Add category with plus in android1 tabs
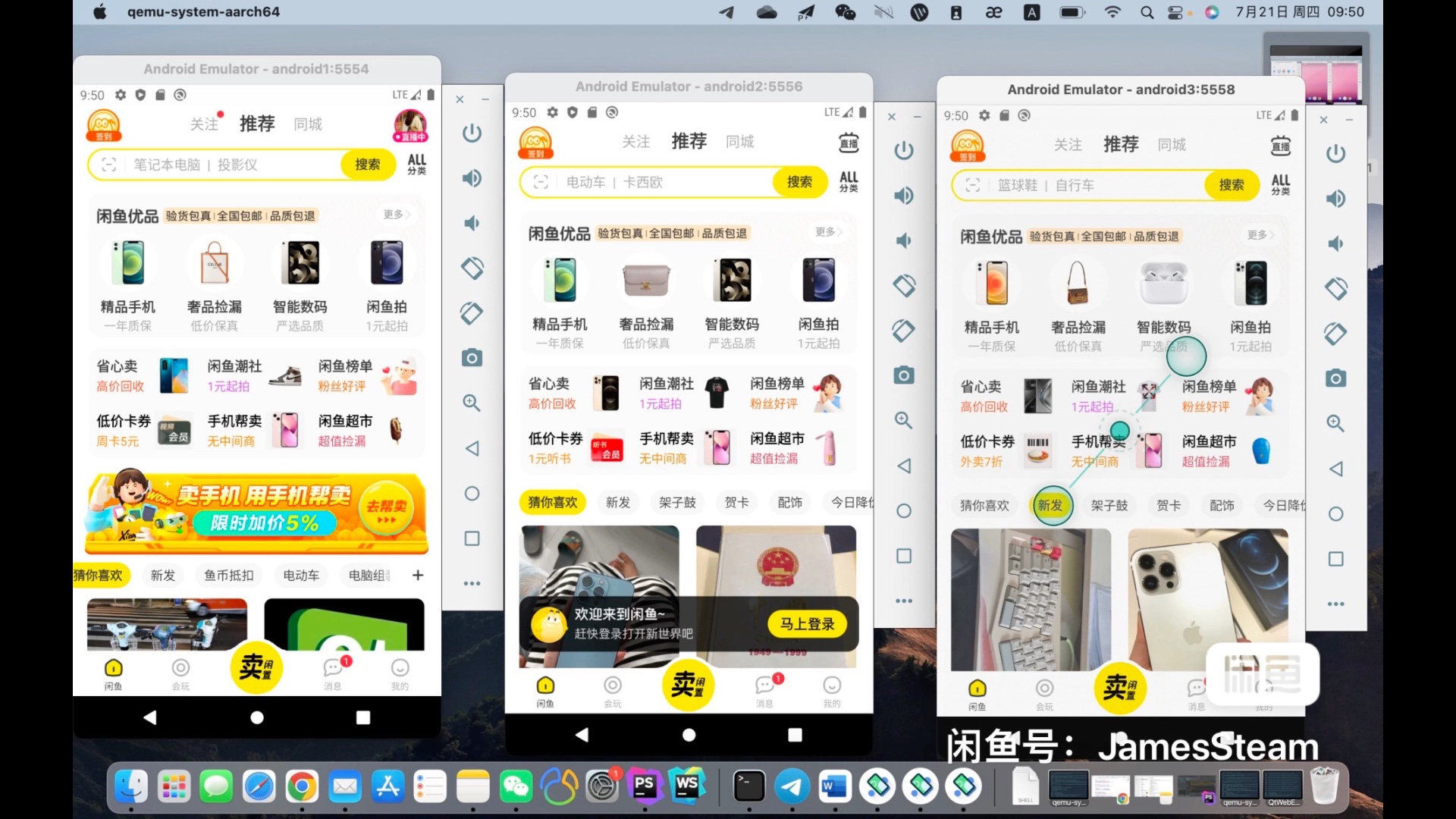 (418, 576)
